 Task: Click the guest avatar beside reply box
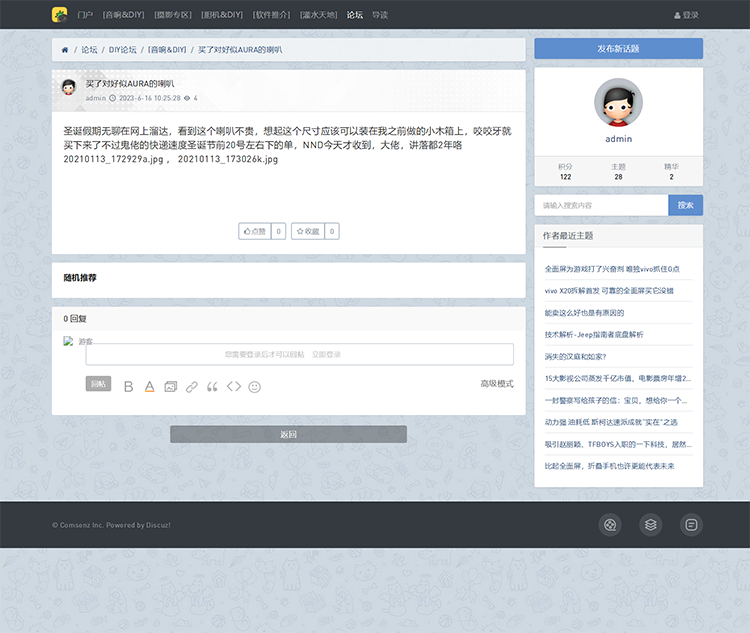pos(68,341)
